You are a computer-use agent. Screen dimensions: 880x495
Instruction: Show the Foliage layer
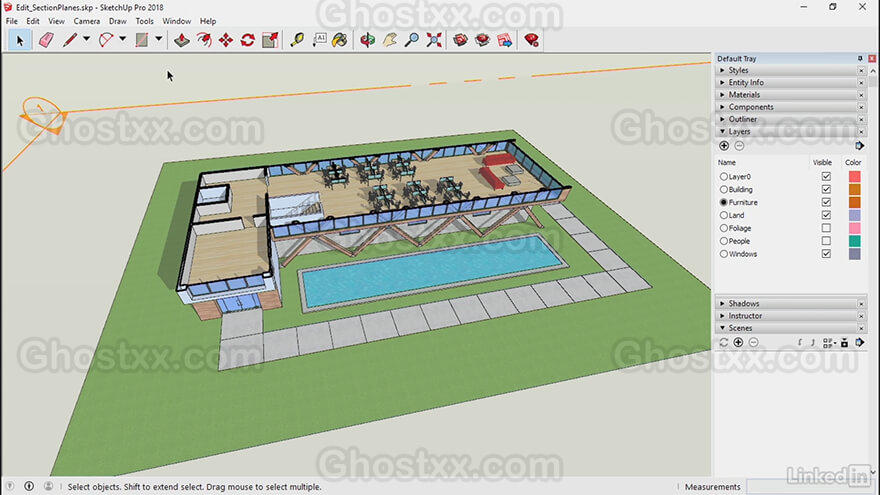[826, 228]
